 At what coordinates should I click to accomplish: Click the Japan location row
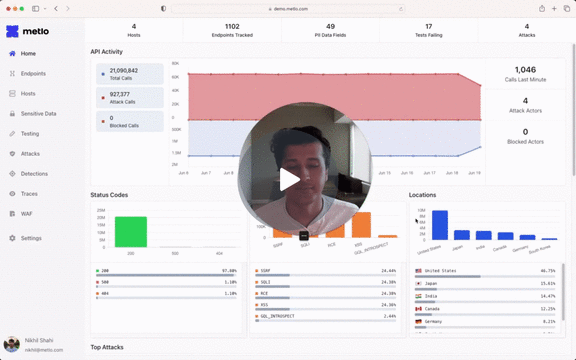tap(485, 286)
